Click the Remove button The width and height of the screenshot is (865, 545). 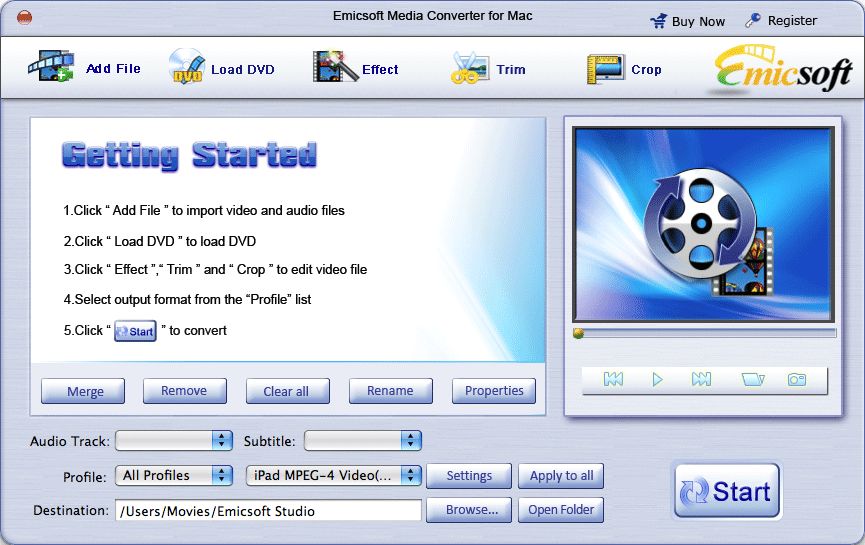click(185, 391)
